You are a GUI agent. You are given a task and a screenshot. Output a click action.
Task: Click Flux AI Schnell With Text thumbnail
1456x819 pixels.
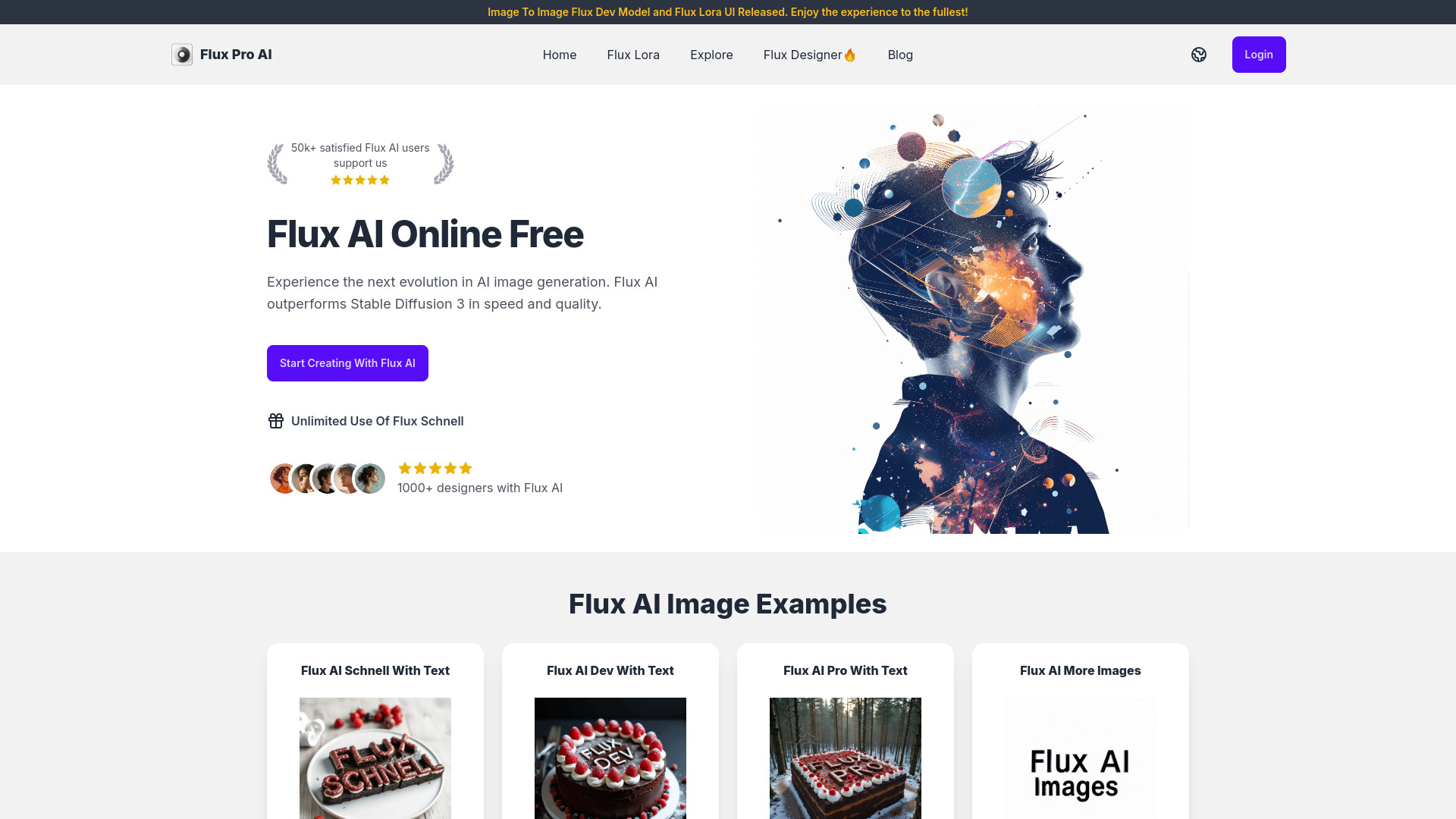click(x=375, y=757)
